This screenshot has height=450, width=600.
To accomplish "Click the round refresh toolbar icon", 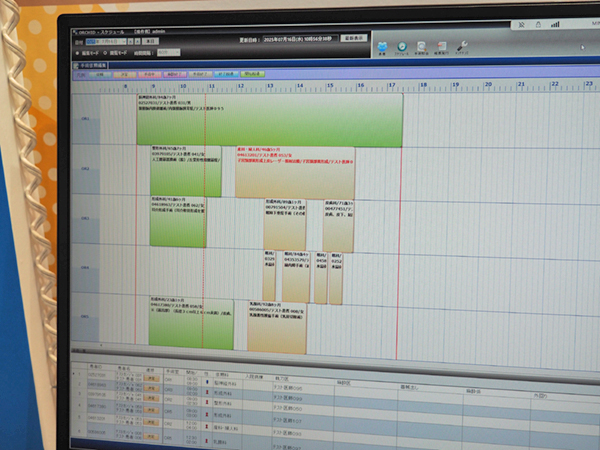I will 402,47.
